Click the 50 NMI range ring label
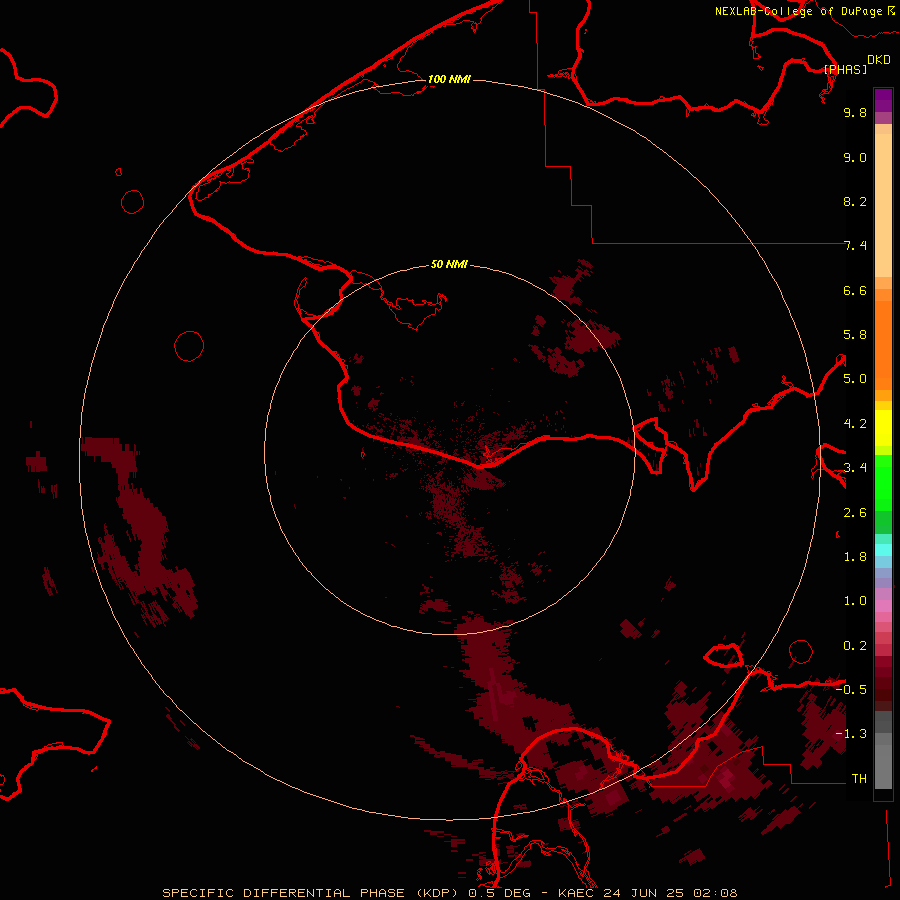Screen dimensions: 900x900 point(449,264)
